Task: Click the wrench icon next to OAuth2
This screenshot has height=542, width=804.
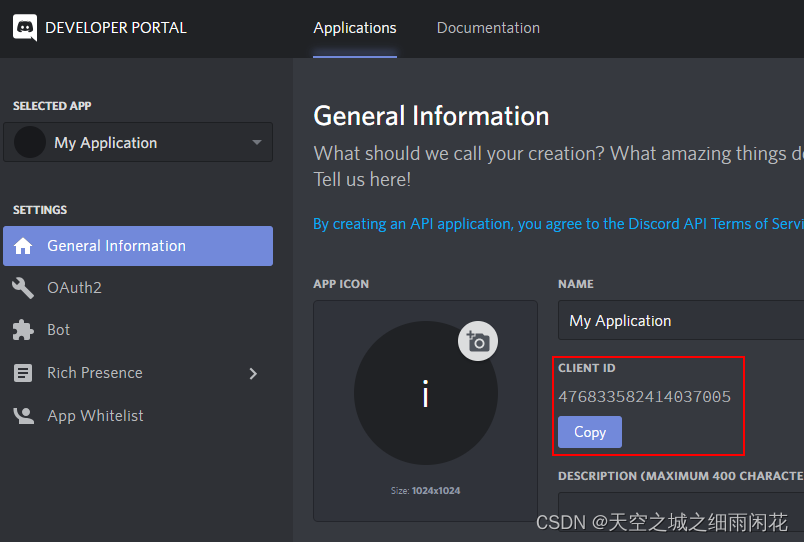Action: pos(23,288)
